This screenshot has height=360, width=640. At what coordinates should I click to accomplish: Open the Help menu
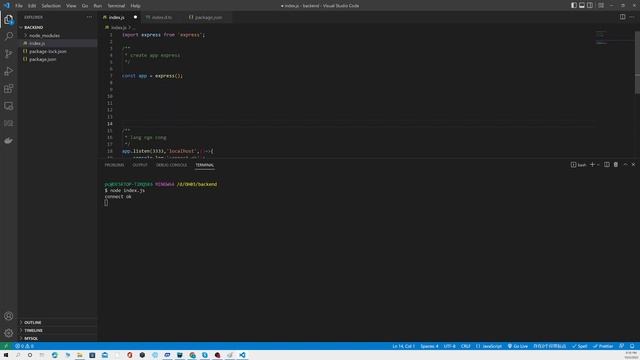pyautogui.click(x=136, y=6)
